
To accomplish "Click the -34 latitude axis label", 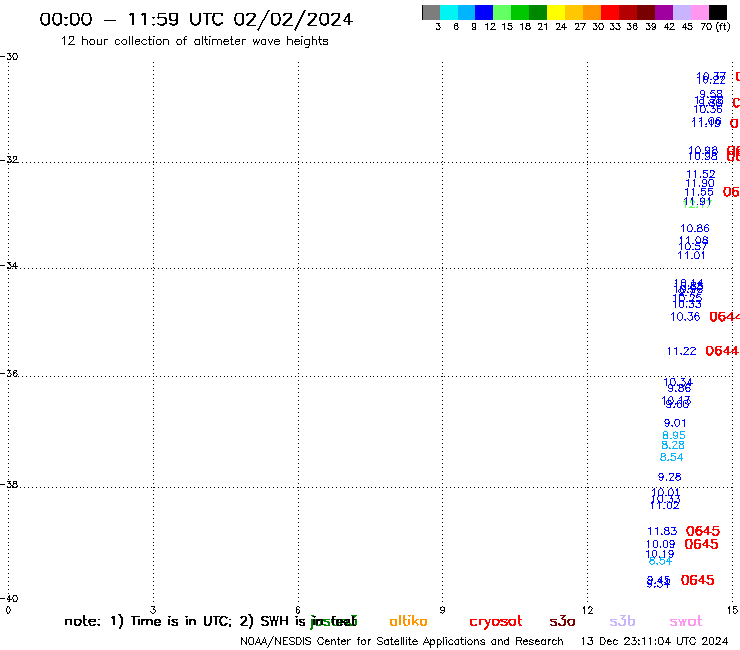I will coord(9,265).
